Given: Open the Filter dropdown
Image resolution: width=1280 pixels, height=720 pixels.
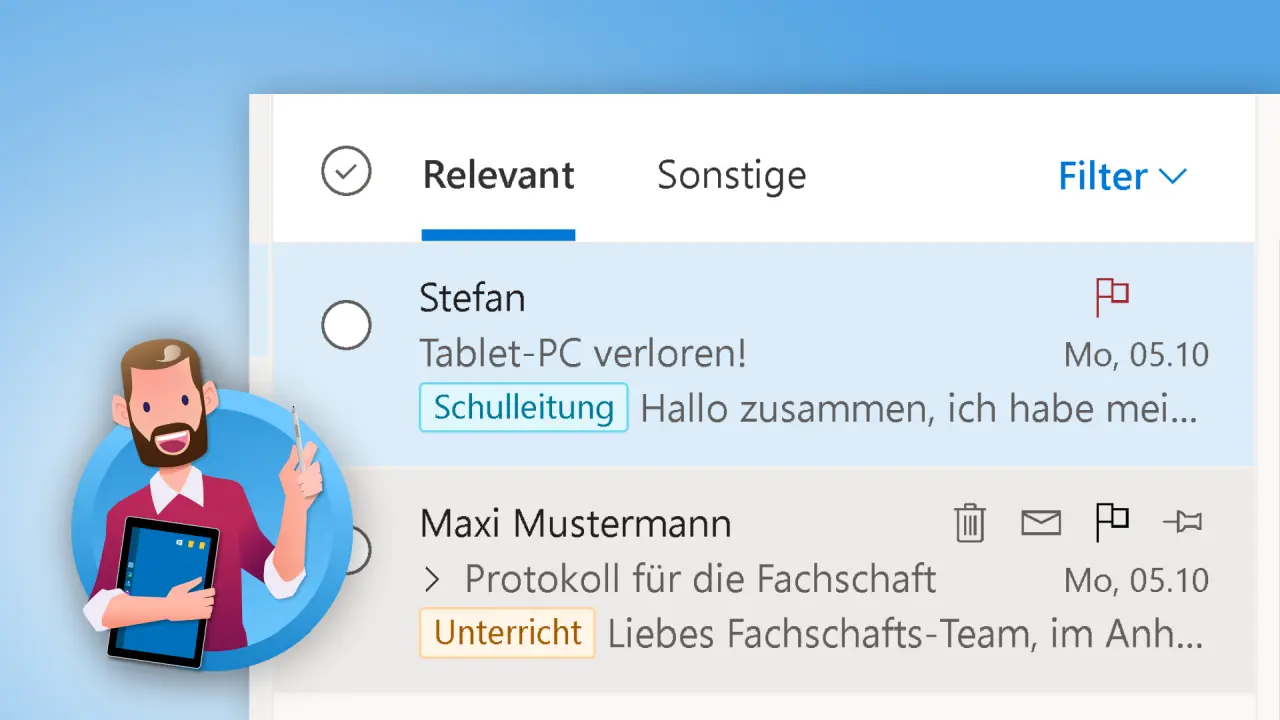Looking at the screenshot, I should tap(1103, 175).
